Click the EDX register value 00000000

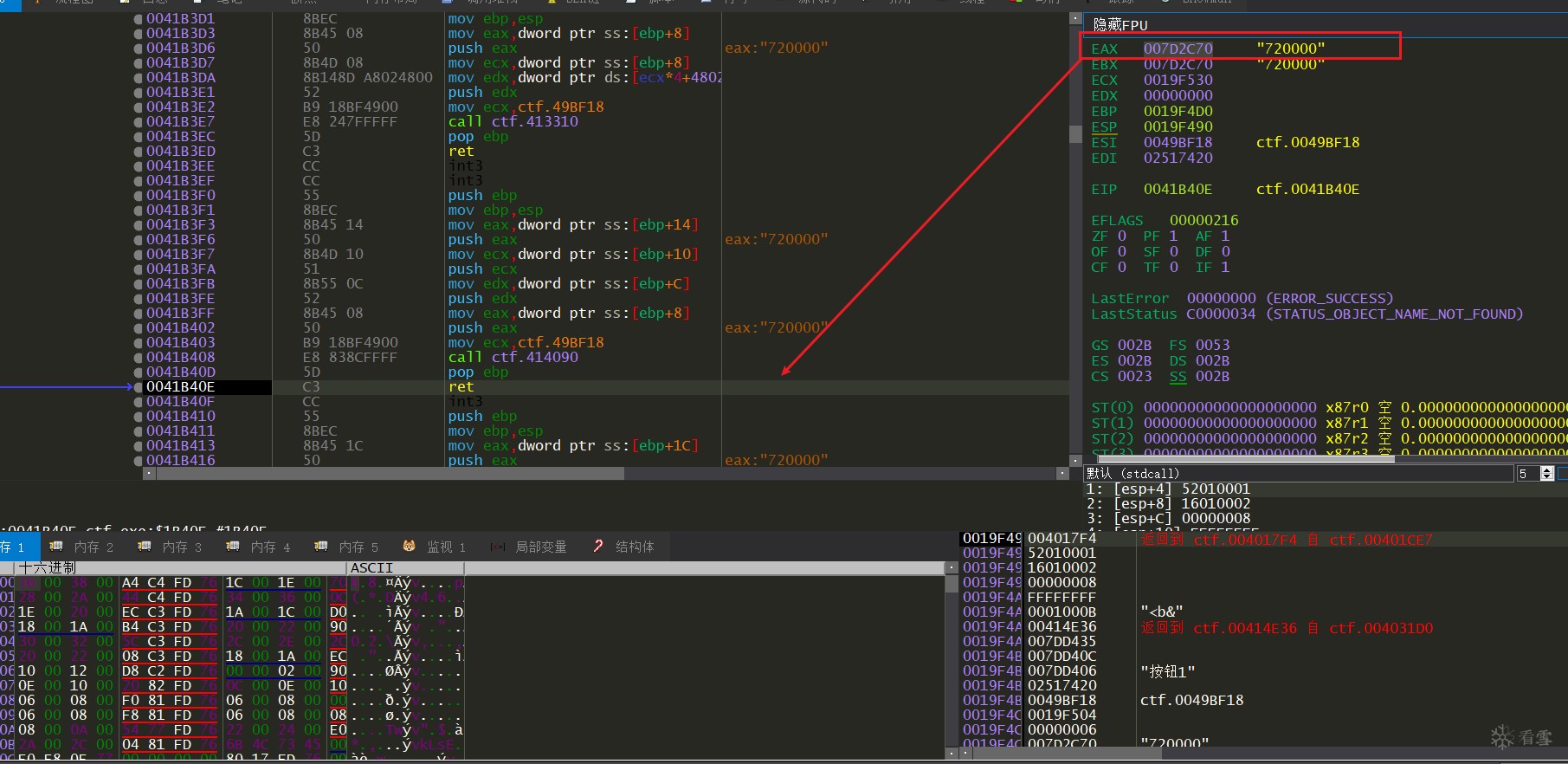click(x=1178, y=95)
